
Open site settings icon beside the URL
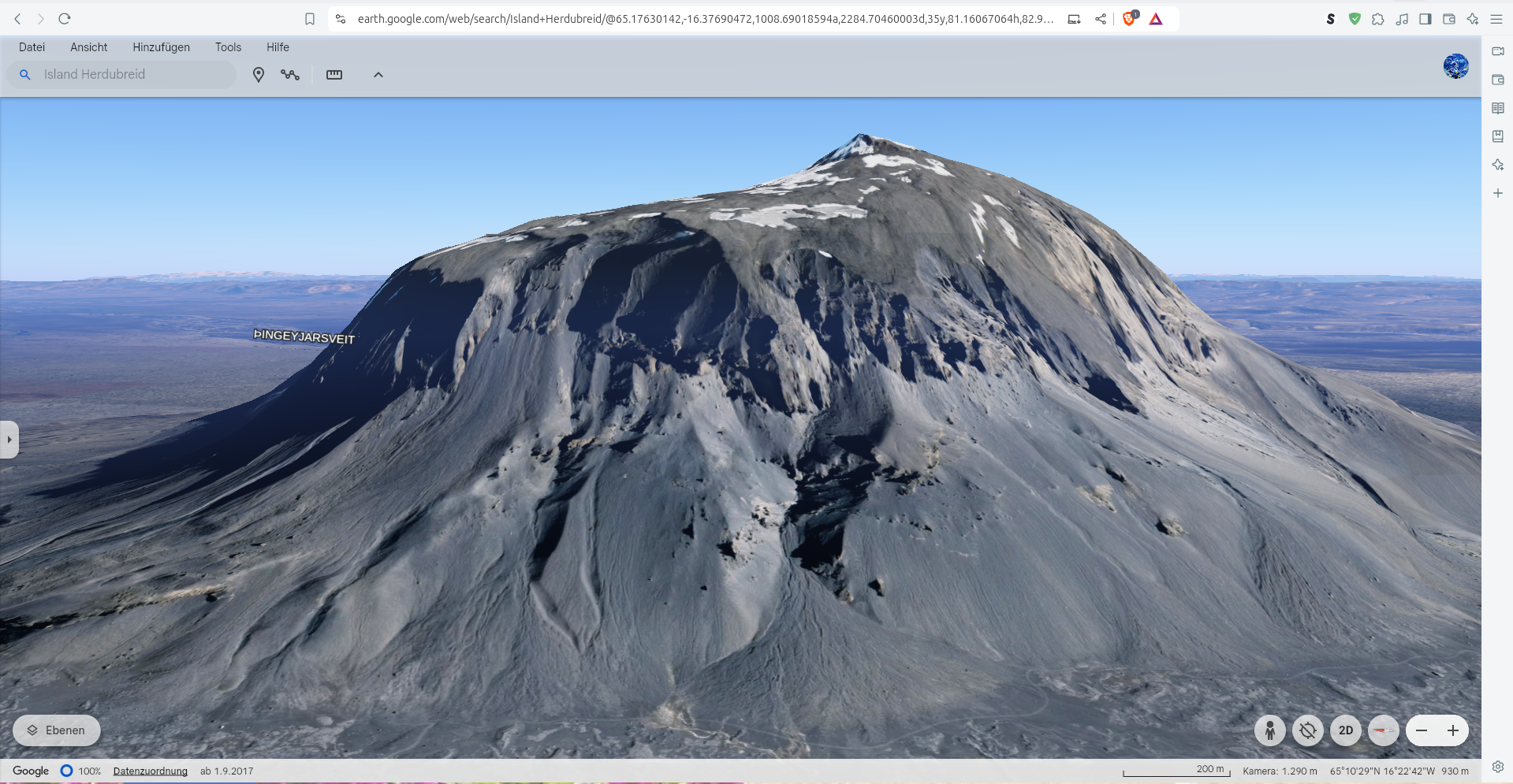point(341,19)
